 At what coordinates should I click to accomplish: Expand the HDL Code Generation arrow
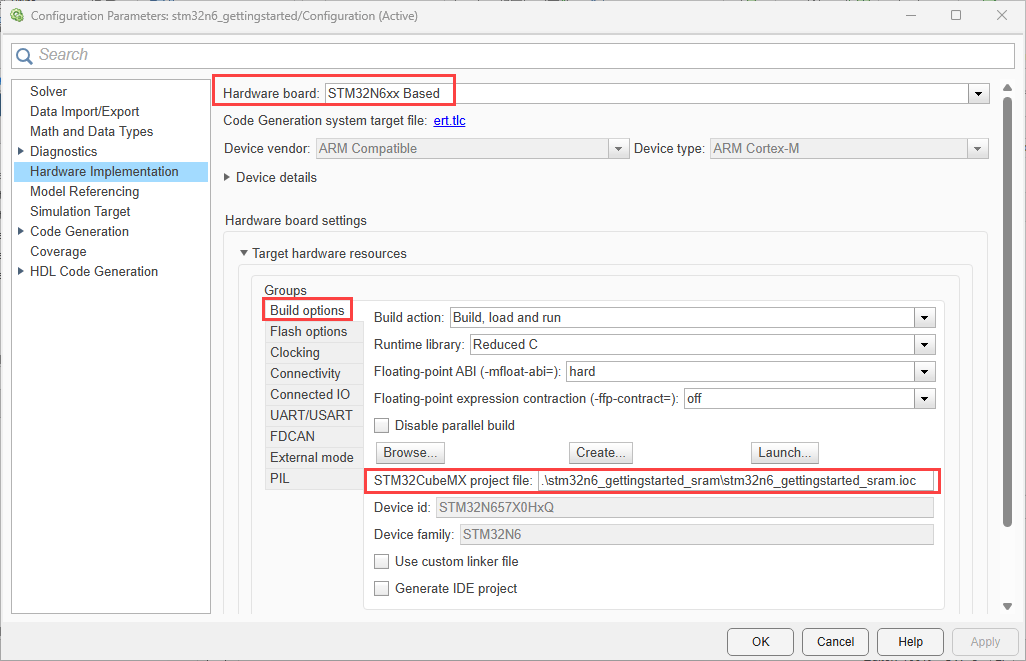20,271
